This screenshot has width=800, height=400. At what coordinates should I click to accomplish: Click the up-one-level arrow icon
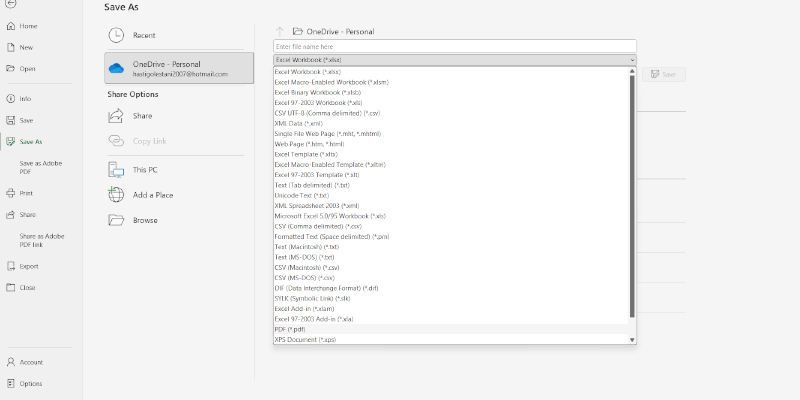(281, 32)
